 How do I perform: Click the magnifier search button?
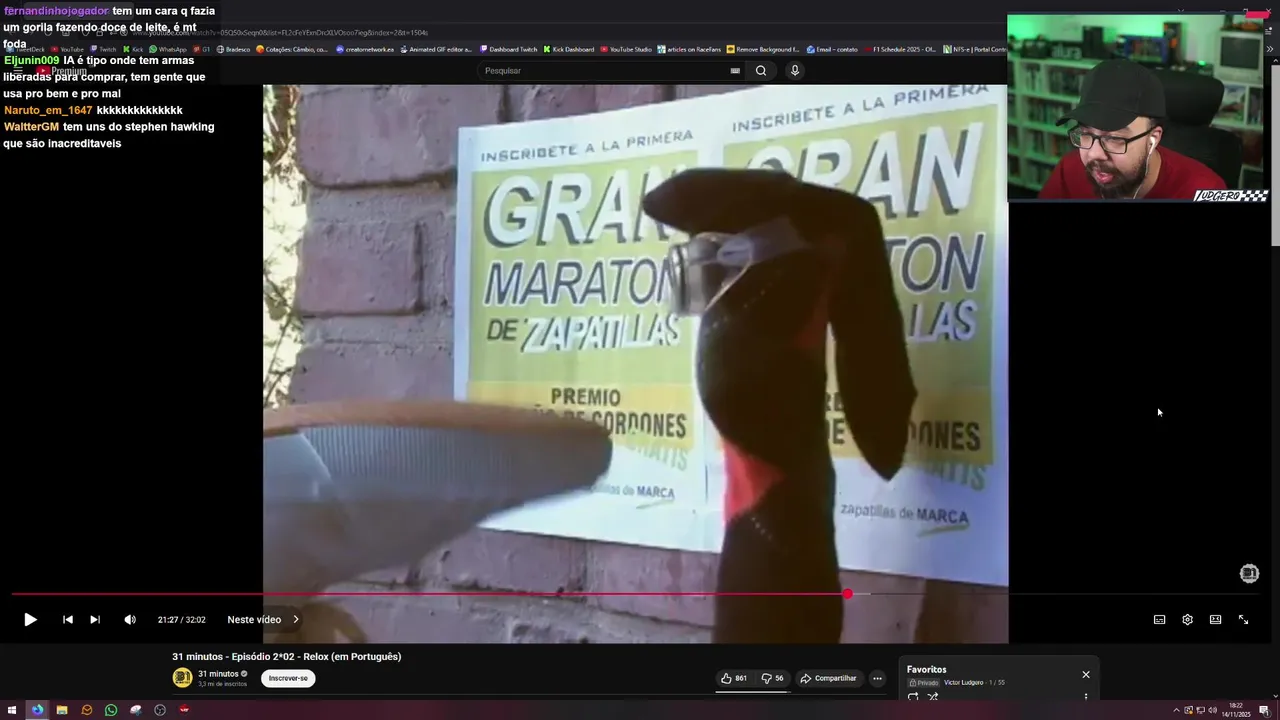click(x=761, y=71)
